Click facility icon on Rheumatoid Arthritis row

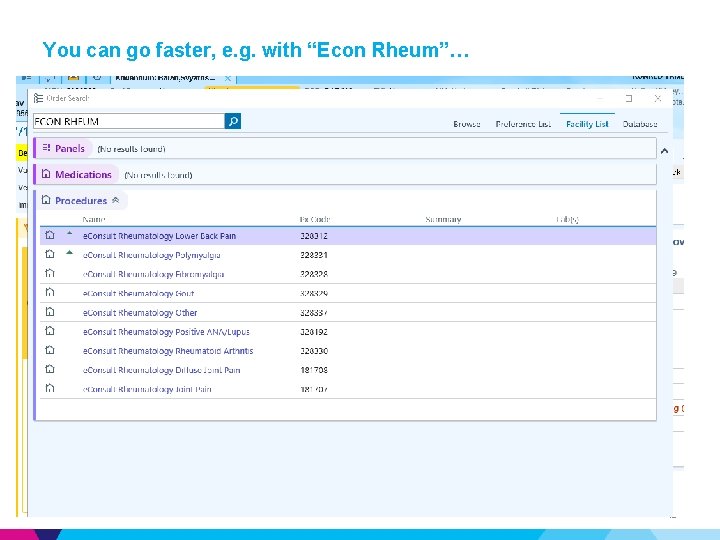click(50, 350)
